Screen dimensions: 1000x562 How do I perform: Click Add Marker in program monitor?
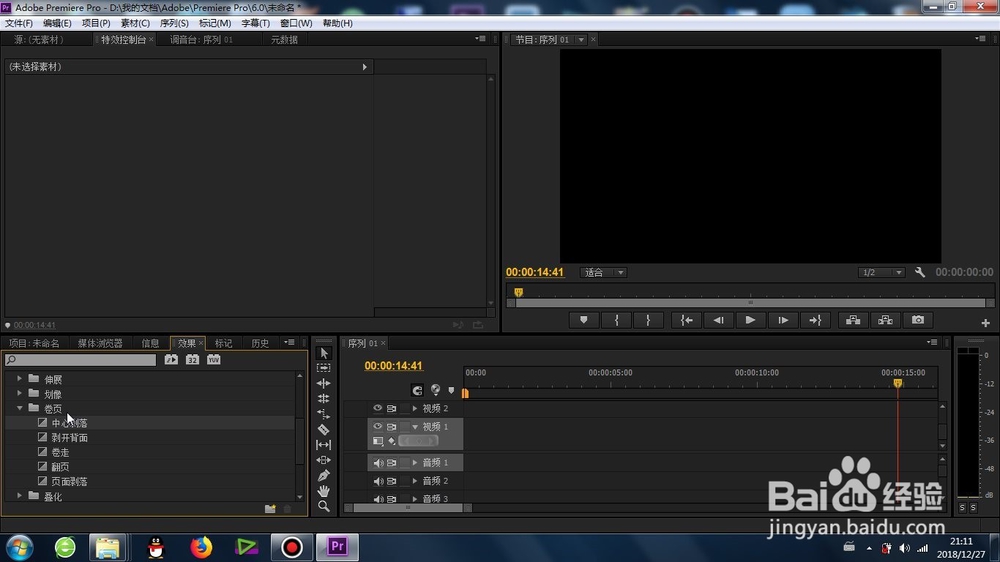click(x=584, y=320)
